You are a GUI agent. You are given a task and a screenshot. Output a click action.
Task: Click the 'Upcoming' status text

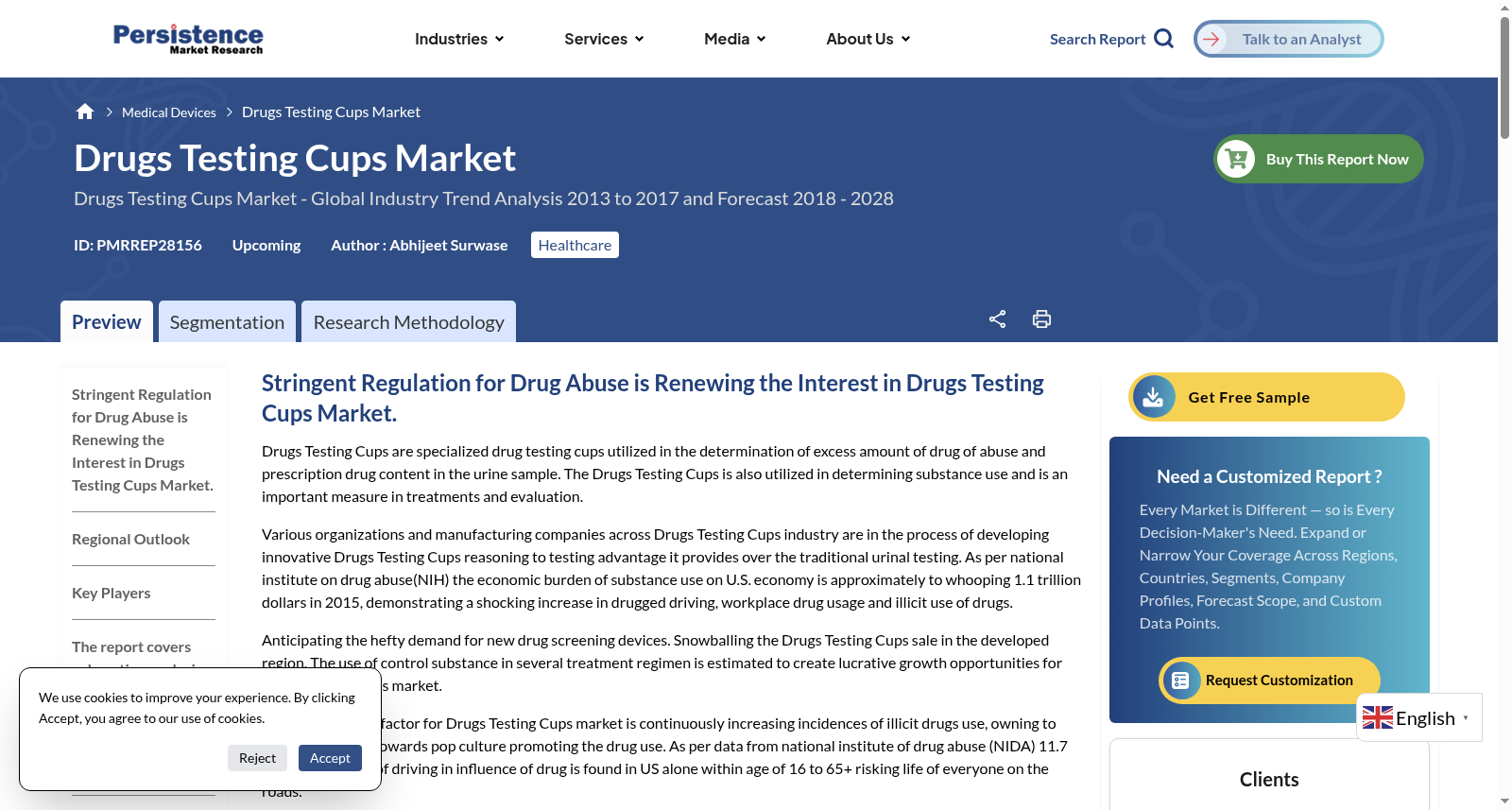(266, 245)
